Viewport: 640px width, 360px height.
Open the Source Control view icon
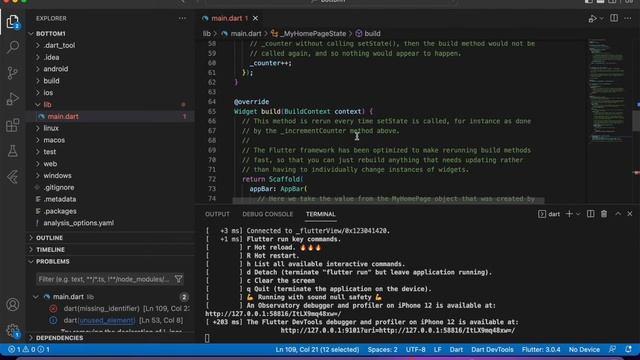point(13,73)
